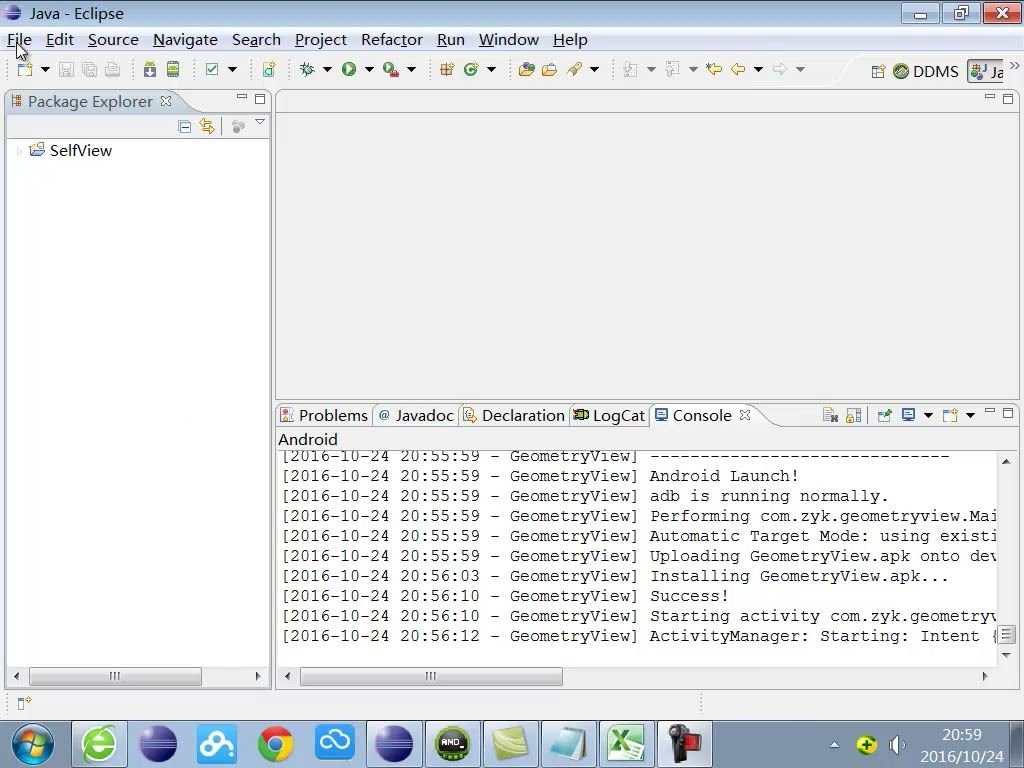This screenshot has height=768, width=1024.
Task: Go to Last Edit Location icon
Action: tap(714, 69)
